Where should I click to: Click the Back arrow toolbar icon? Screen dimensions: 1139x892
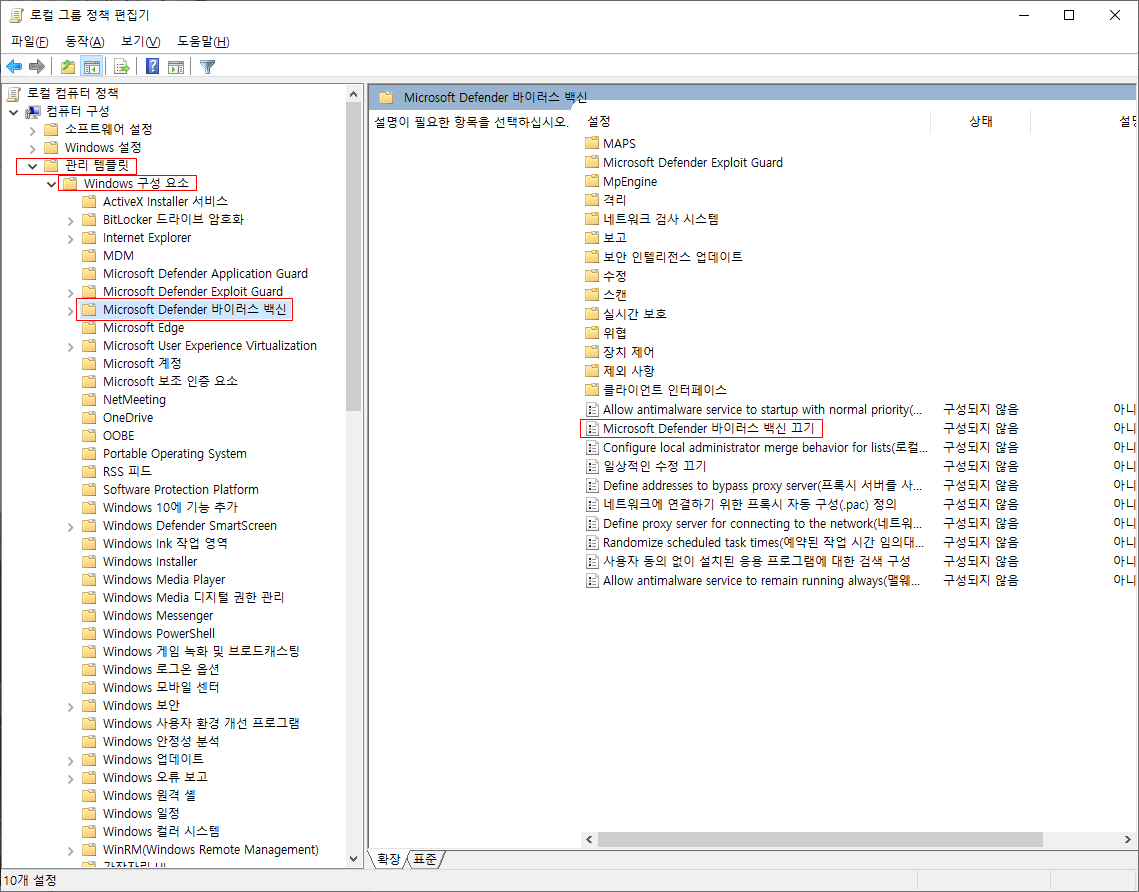click(x=14, y=67)
